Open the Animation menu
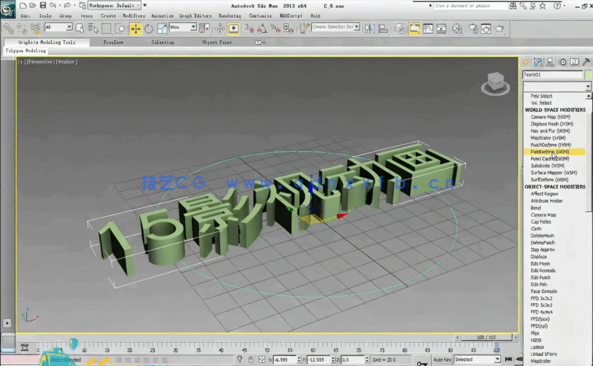593x366 pixels. coord(162,16)
